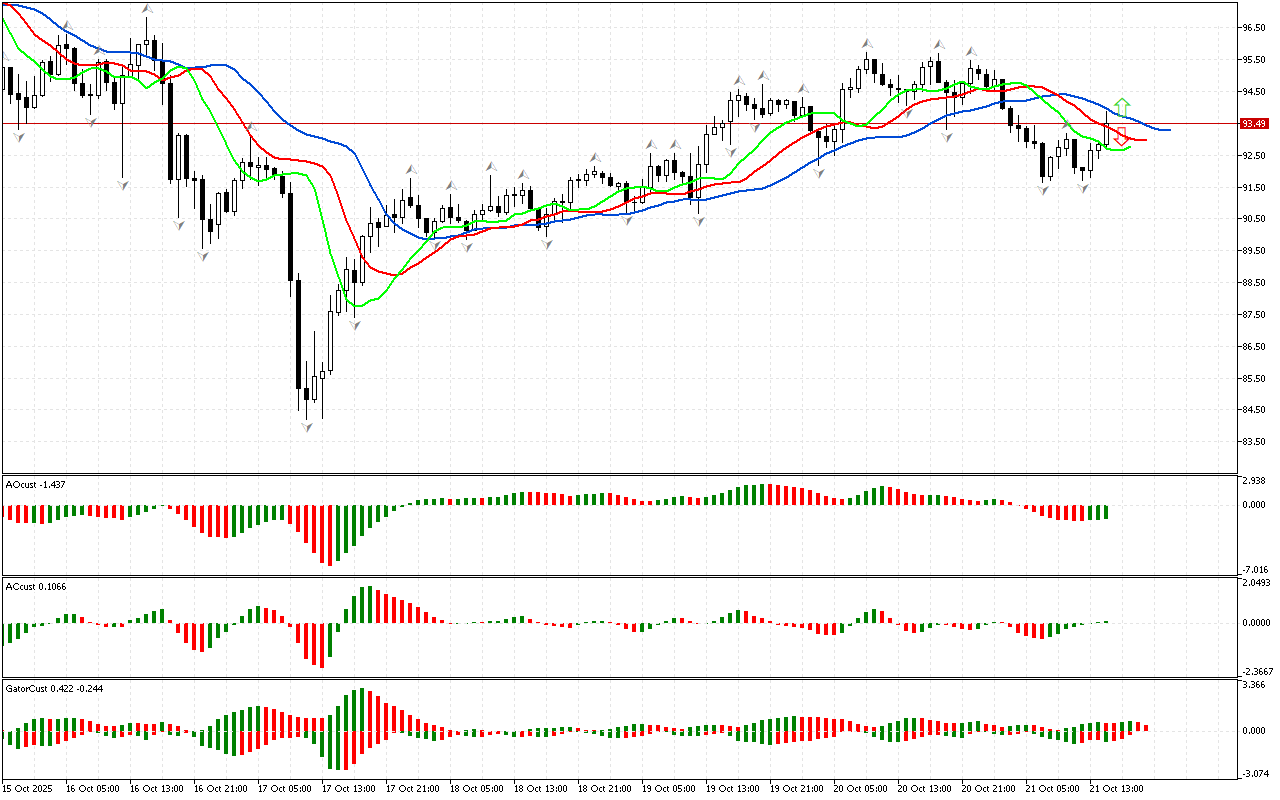
Task: Click the right end of the green Alligator line
Action: [1130, 147]
